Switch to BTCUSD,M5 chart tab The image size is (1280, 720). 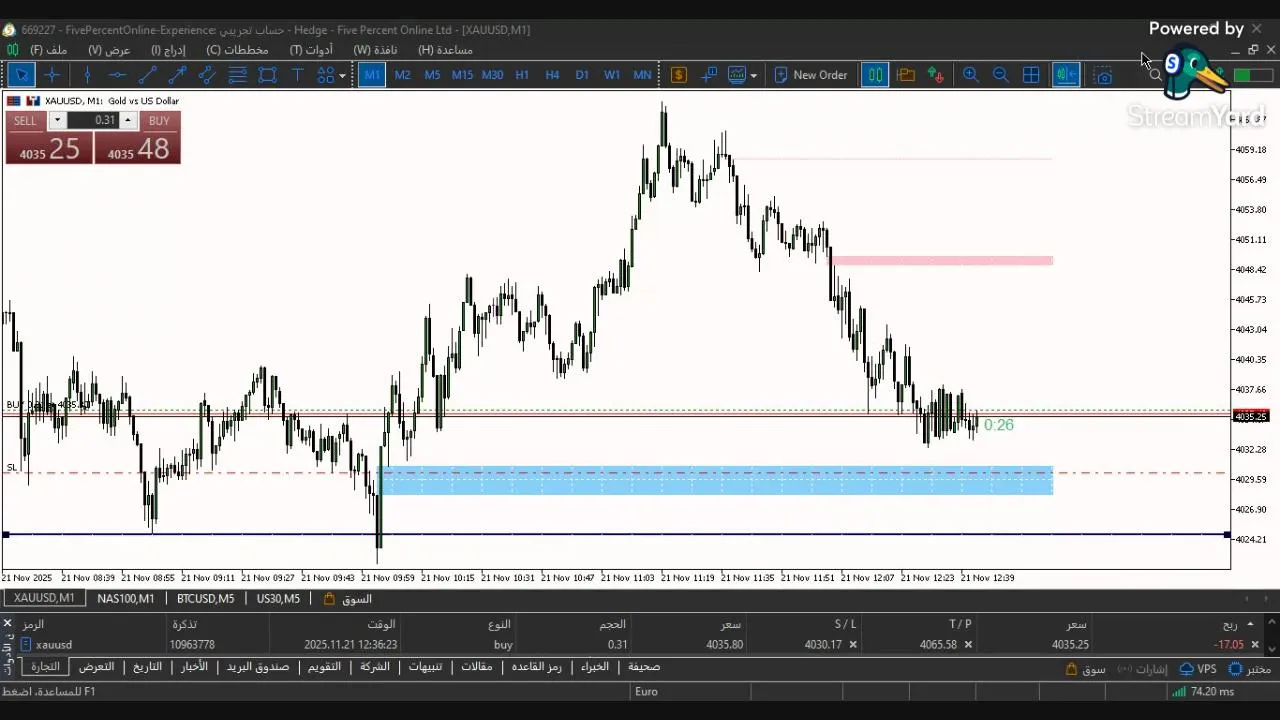coord(206,598)
